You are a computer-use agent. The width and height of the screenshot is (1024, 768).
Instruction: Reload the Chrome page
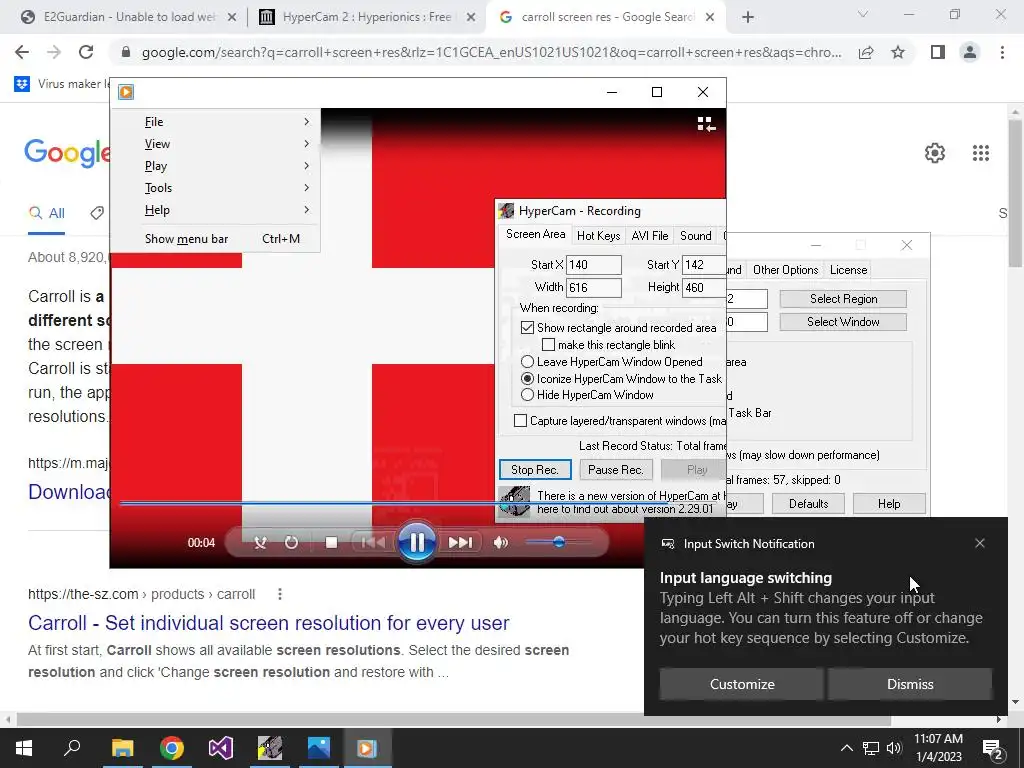point(86,52)
